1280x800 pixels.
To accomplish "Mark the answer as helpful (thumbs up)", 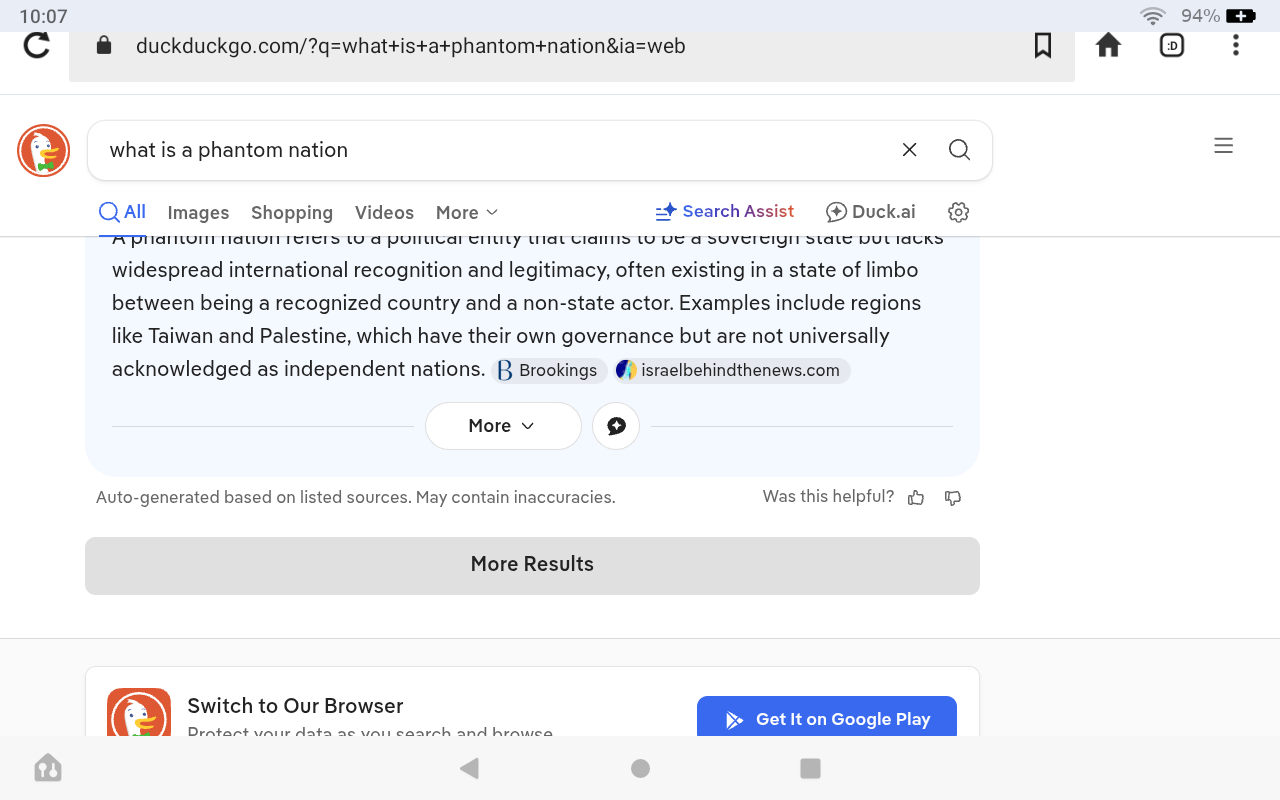I will (x=916, y=498).
